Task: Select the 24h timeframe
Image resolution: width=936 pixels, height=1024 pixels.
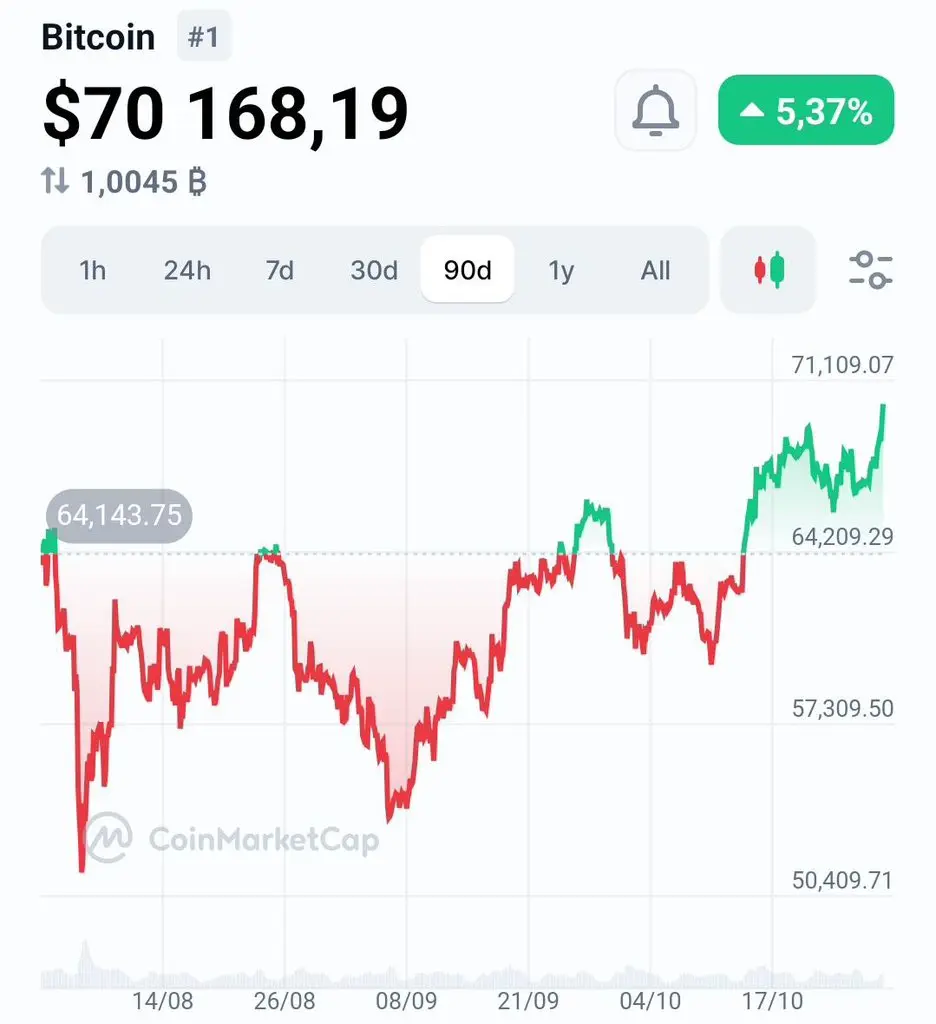Action: point(187,270)
